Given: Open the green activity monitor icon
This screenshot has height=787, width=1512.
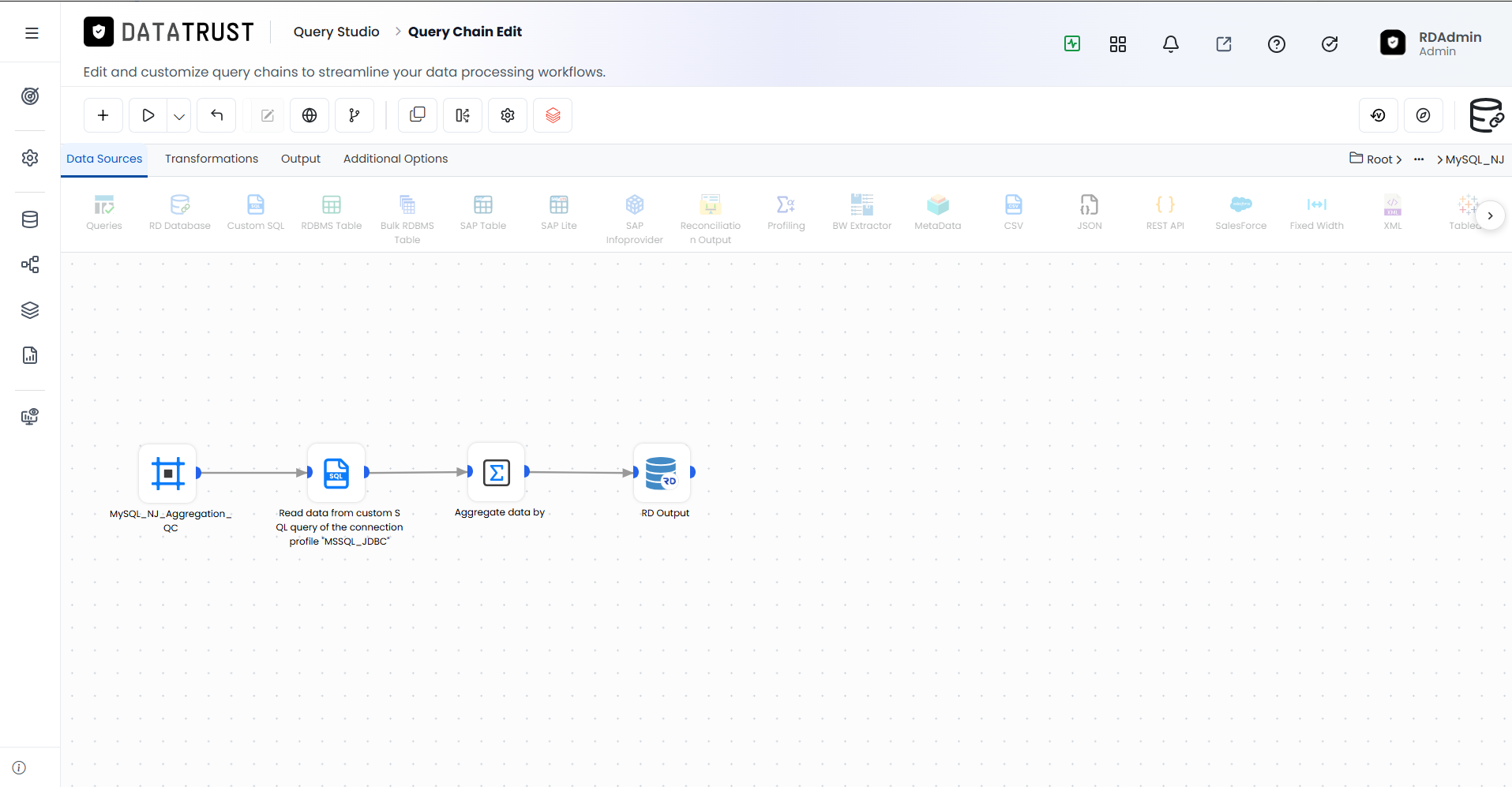Looking at the screenshot, I should [x=1072, y=43].
